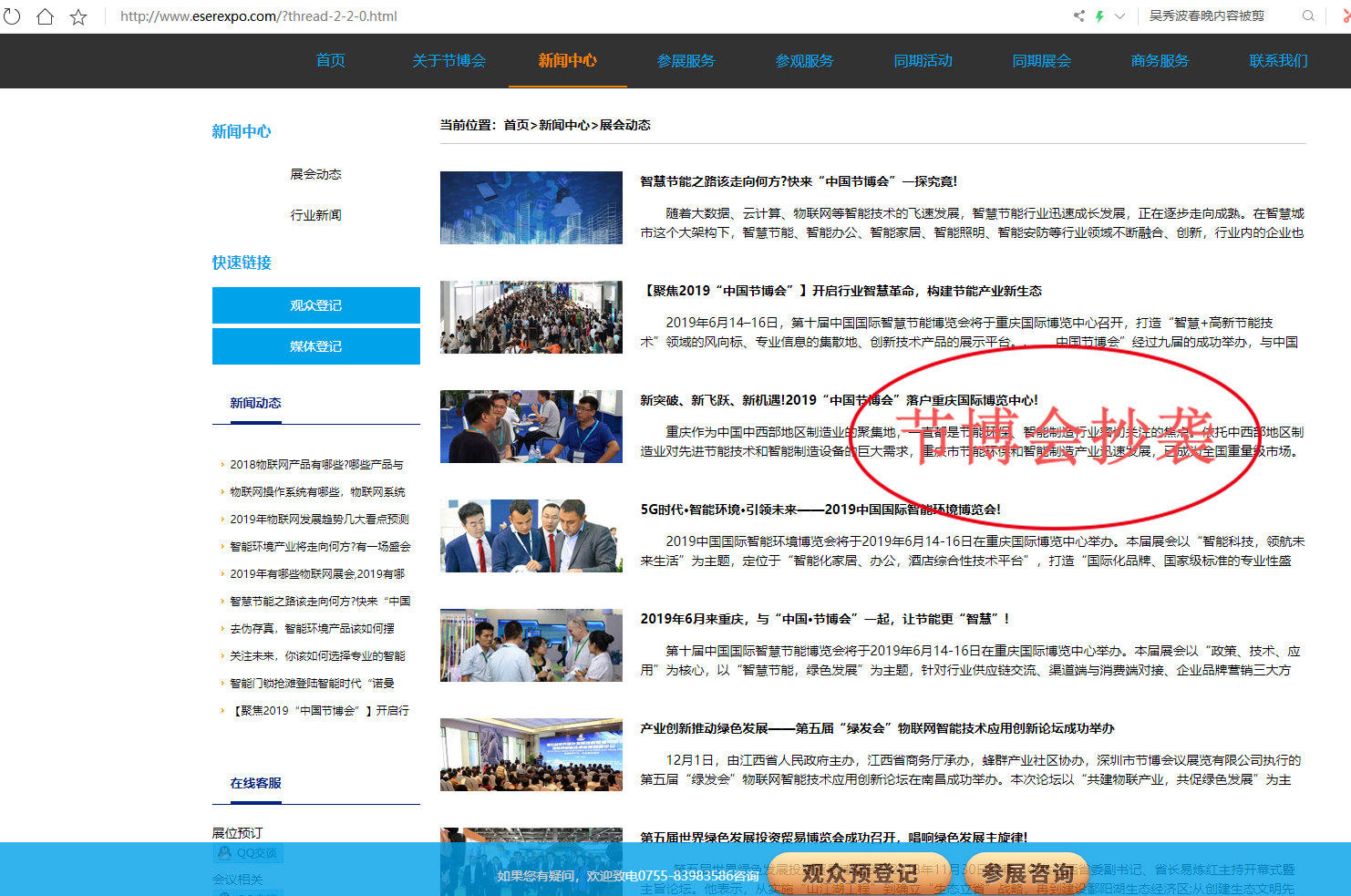Click the share icon in the address bar
1351x896 pixels.
(x=1079, y=15)
